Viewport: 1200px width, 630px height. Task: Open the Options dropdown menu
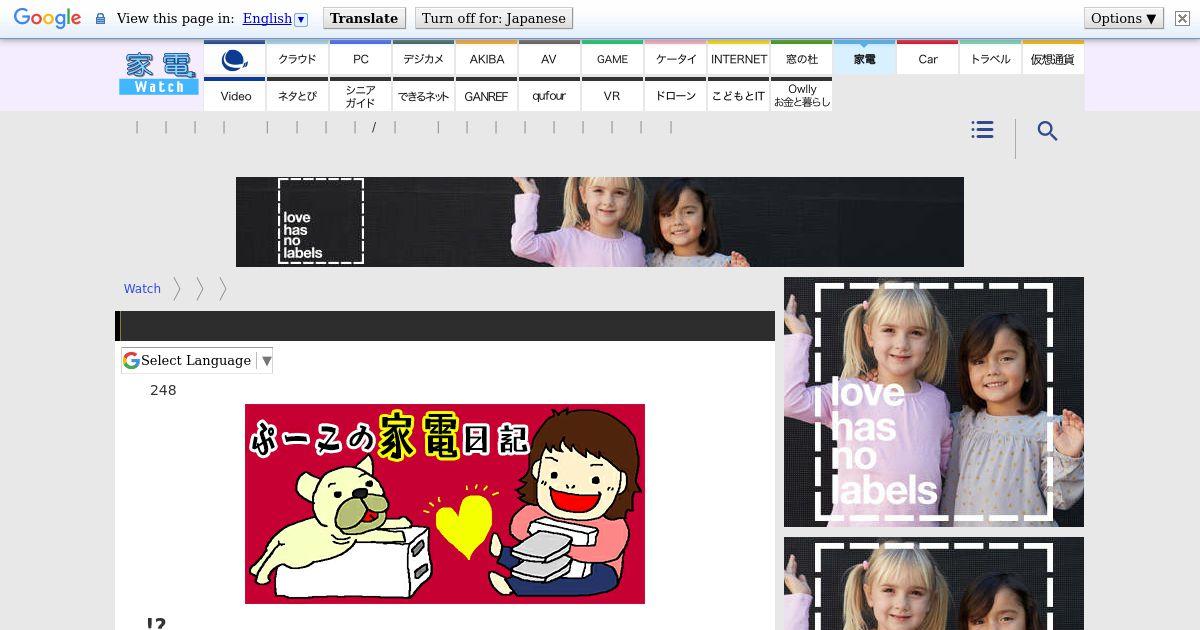(x=1123, y=18)
